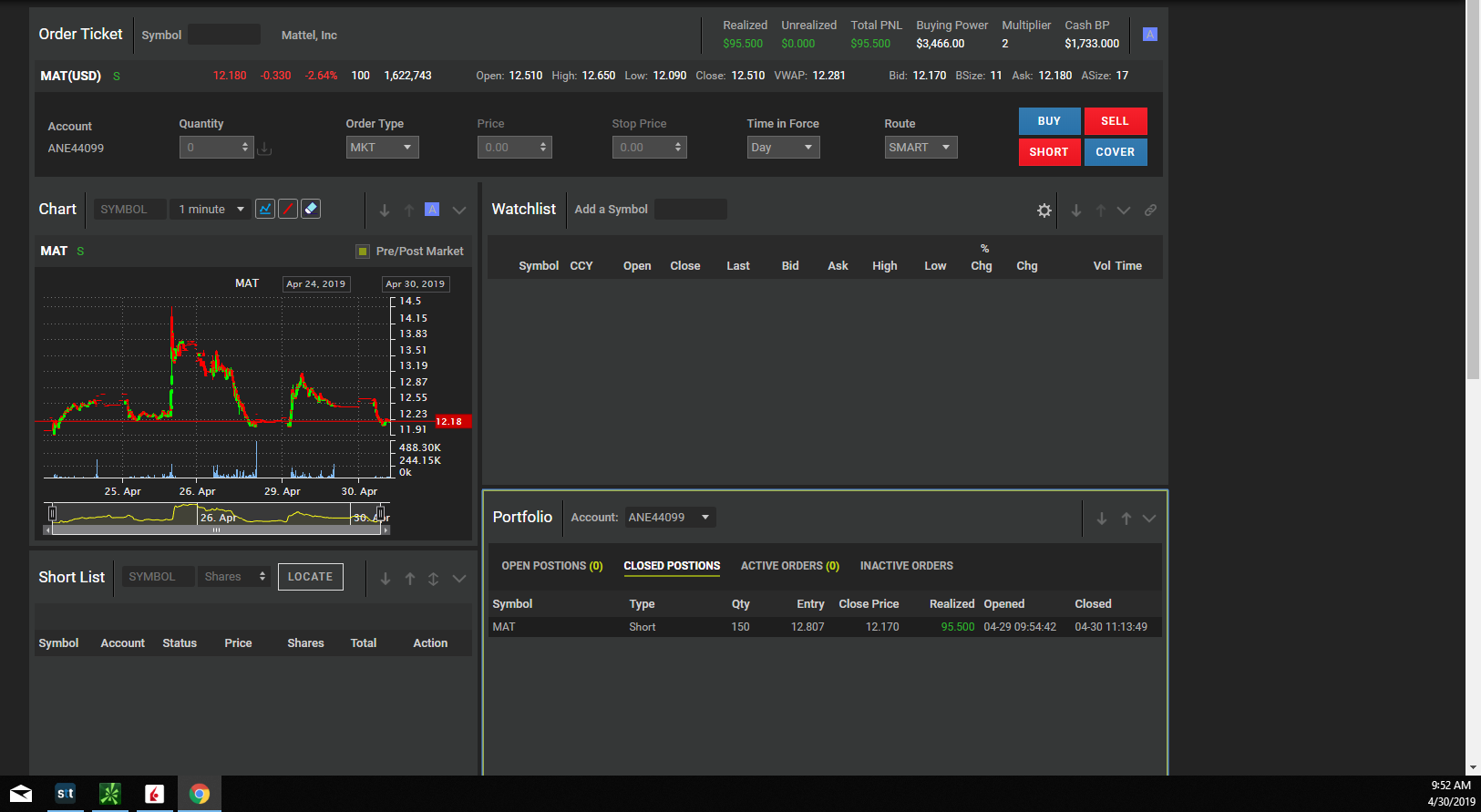Select the red trend line drawing tool
This screenshot has height=812, width=1481.
[x=288, y=209]
